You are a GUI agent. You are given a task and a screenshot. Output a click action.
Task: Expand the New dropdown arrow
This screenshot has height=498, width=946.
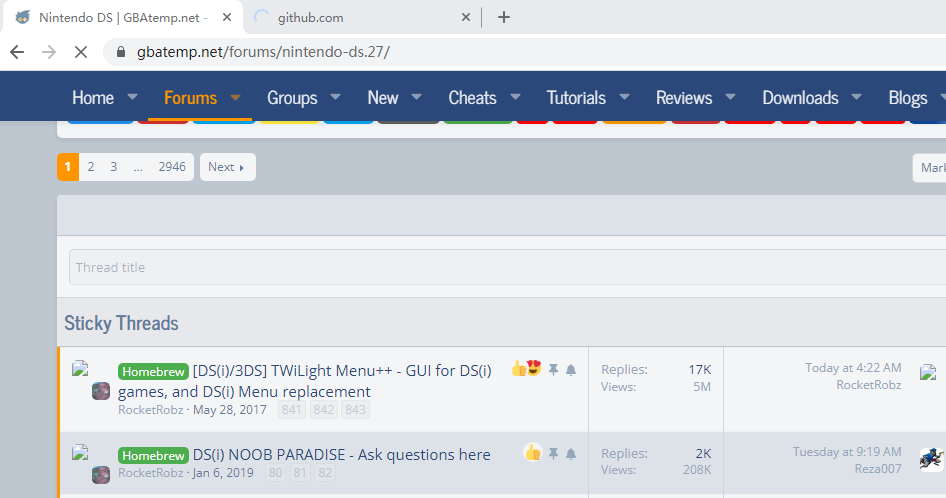click(416, 97)
